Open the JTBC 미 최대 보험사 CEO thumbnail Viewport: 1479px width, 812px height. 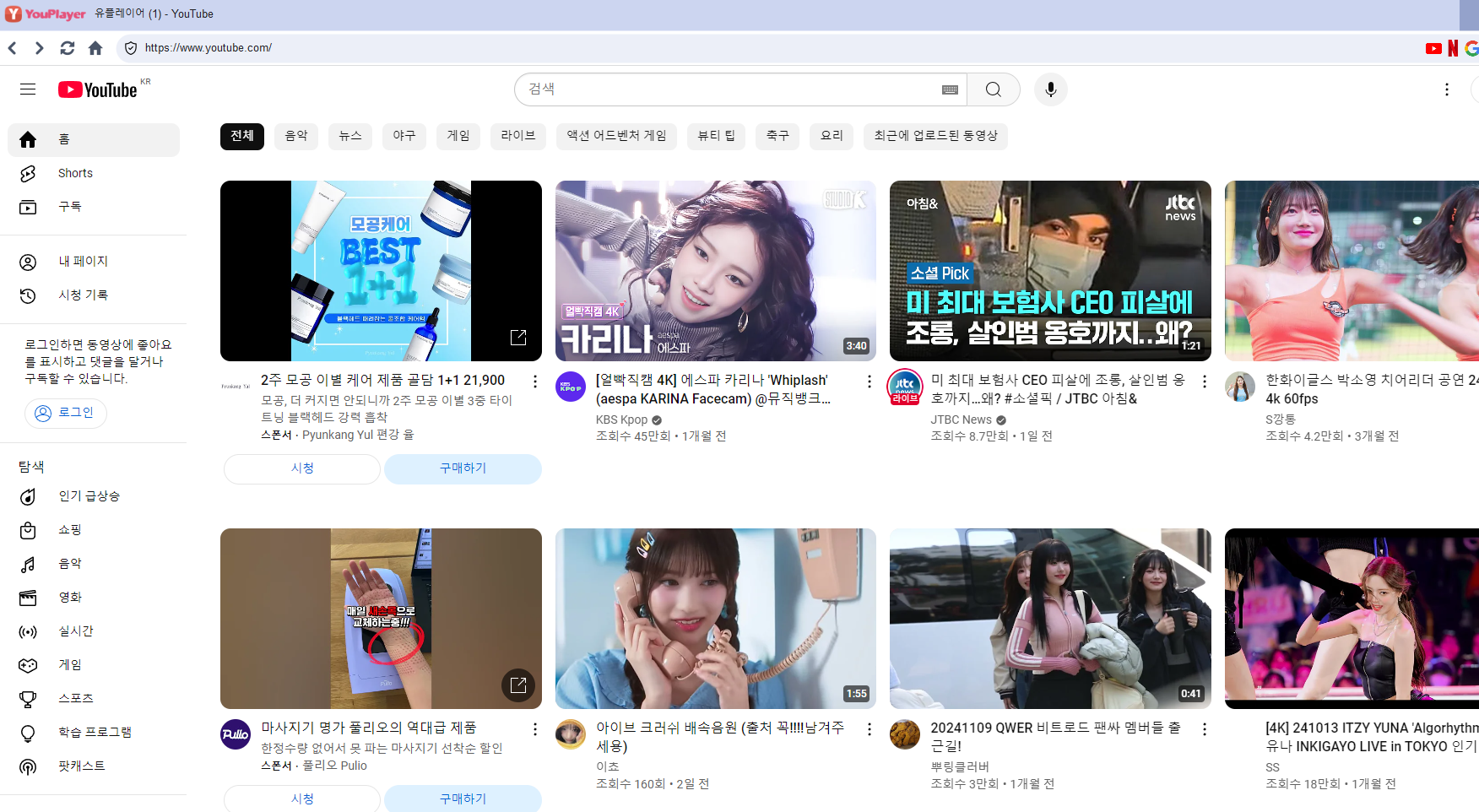pyautogui.click(x=1050, y=271)
